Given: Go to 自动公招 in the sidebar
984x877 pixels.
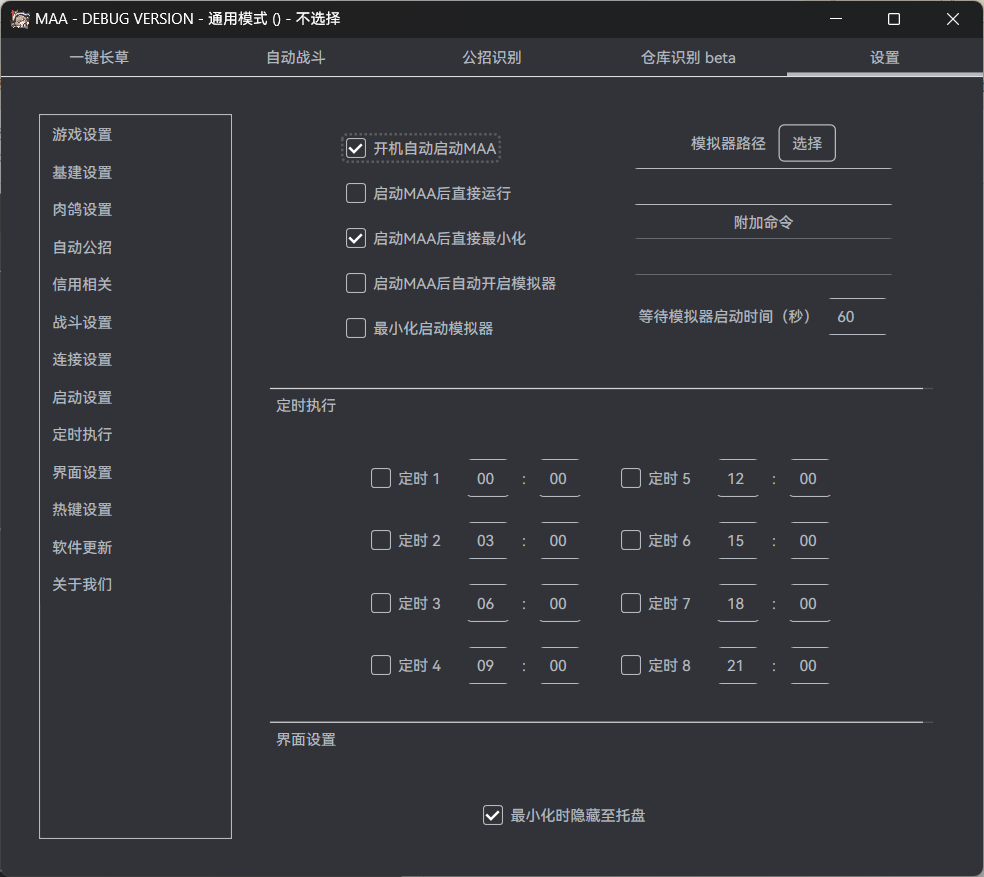Looking at the screenshot, I should tap(82, 247).
